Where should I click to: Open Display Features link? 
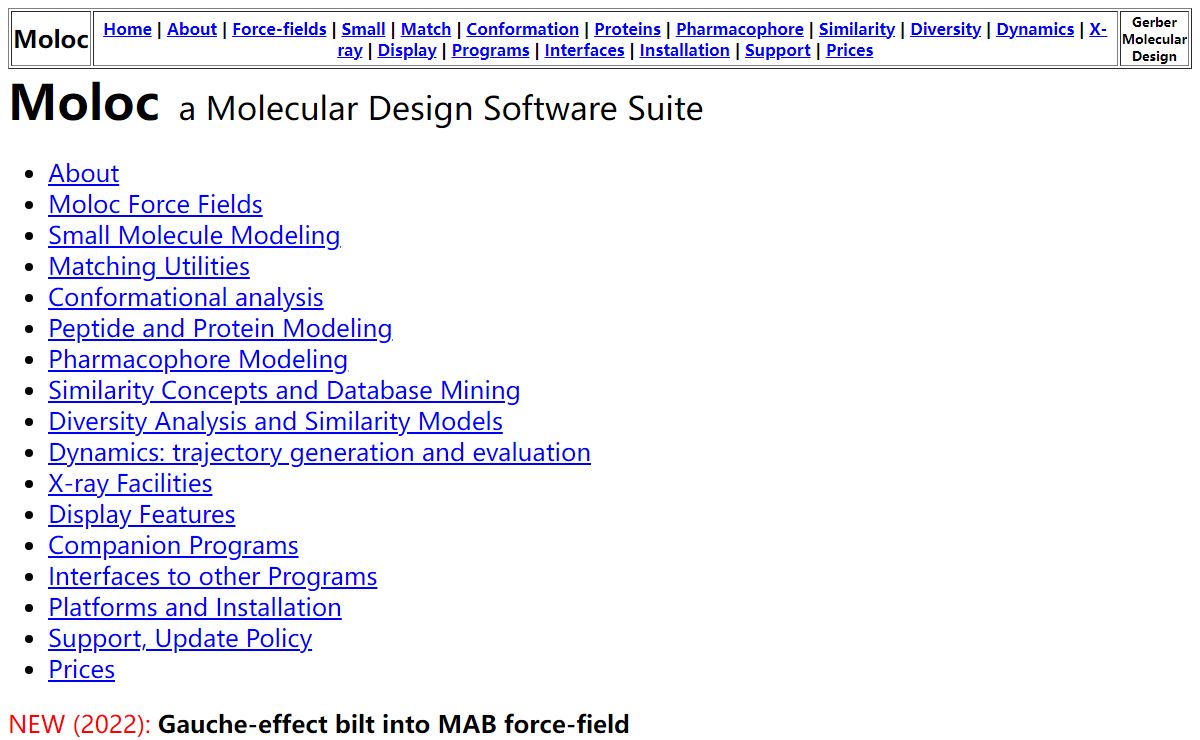pyautogui.click(x=142, y=515)
